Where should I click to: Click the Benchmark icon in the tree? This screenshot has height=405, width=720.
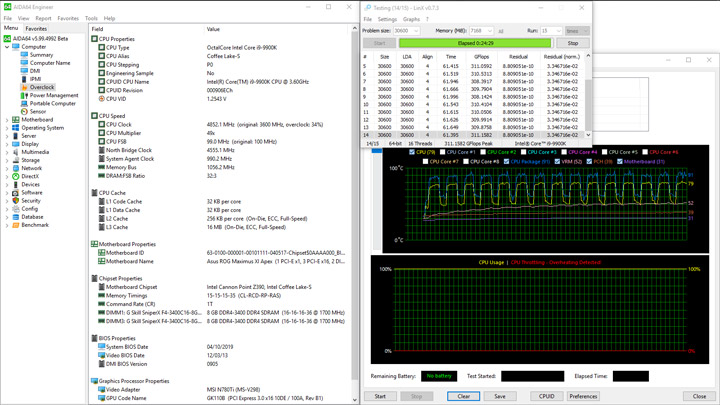tap(16, 225)
